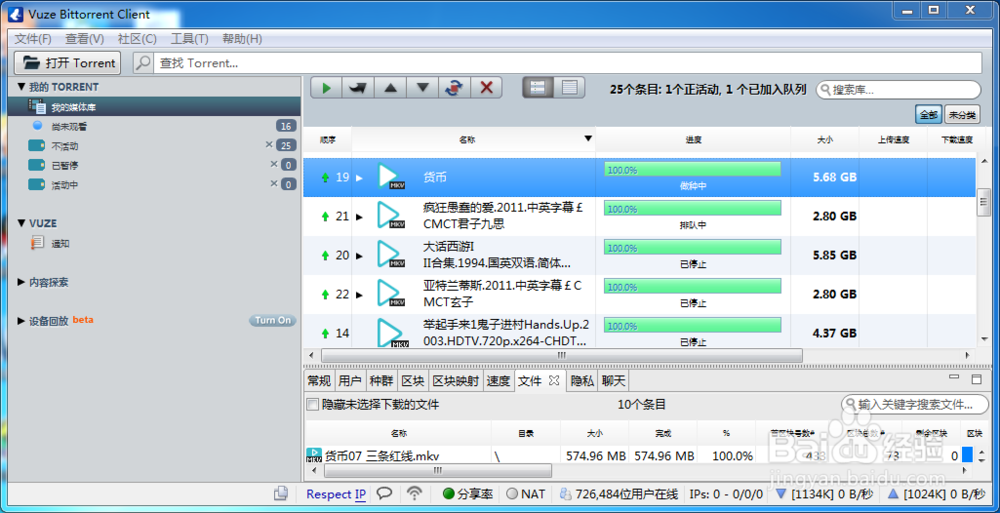Click the chat bubble icon in status bar
The image size is (1000, 513).
click(x=384, y=493)
